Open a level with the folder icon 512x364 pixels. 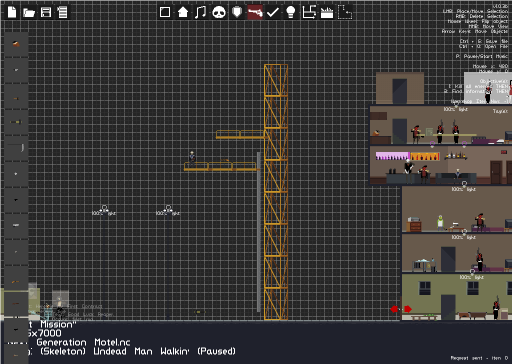click(x=29, y=13)
